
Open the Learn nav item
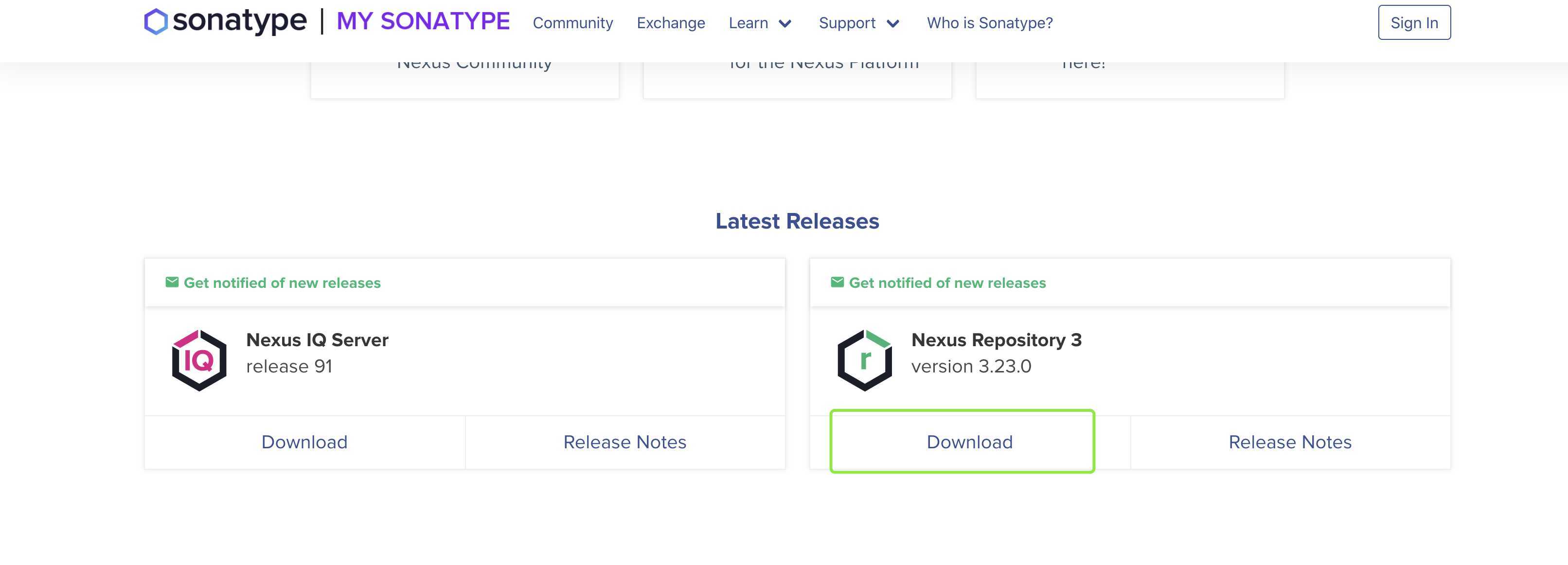pos(748,22)
